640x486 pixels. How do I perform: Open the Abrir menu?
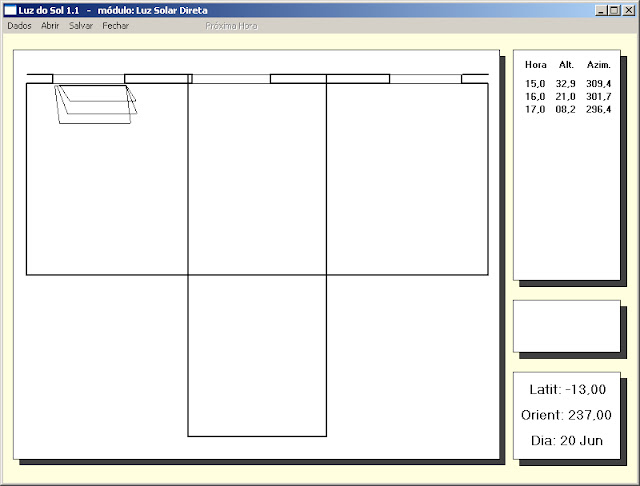[x=50, y=26]
